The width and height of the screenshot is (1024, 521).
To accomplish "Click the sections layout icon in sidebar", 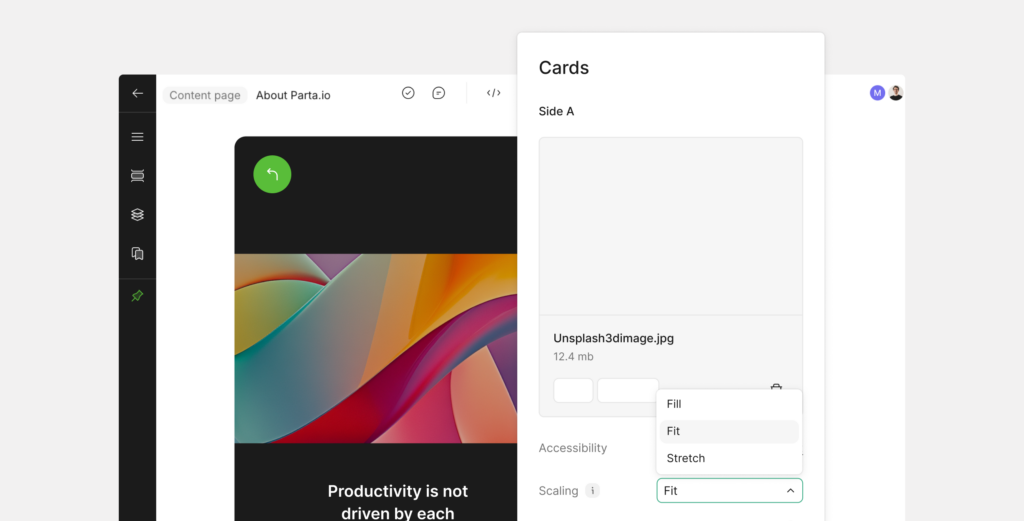I will coord(137,176).
